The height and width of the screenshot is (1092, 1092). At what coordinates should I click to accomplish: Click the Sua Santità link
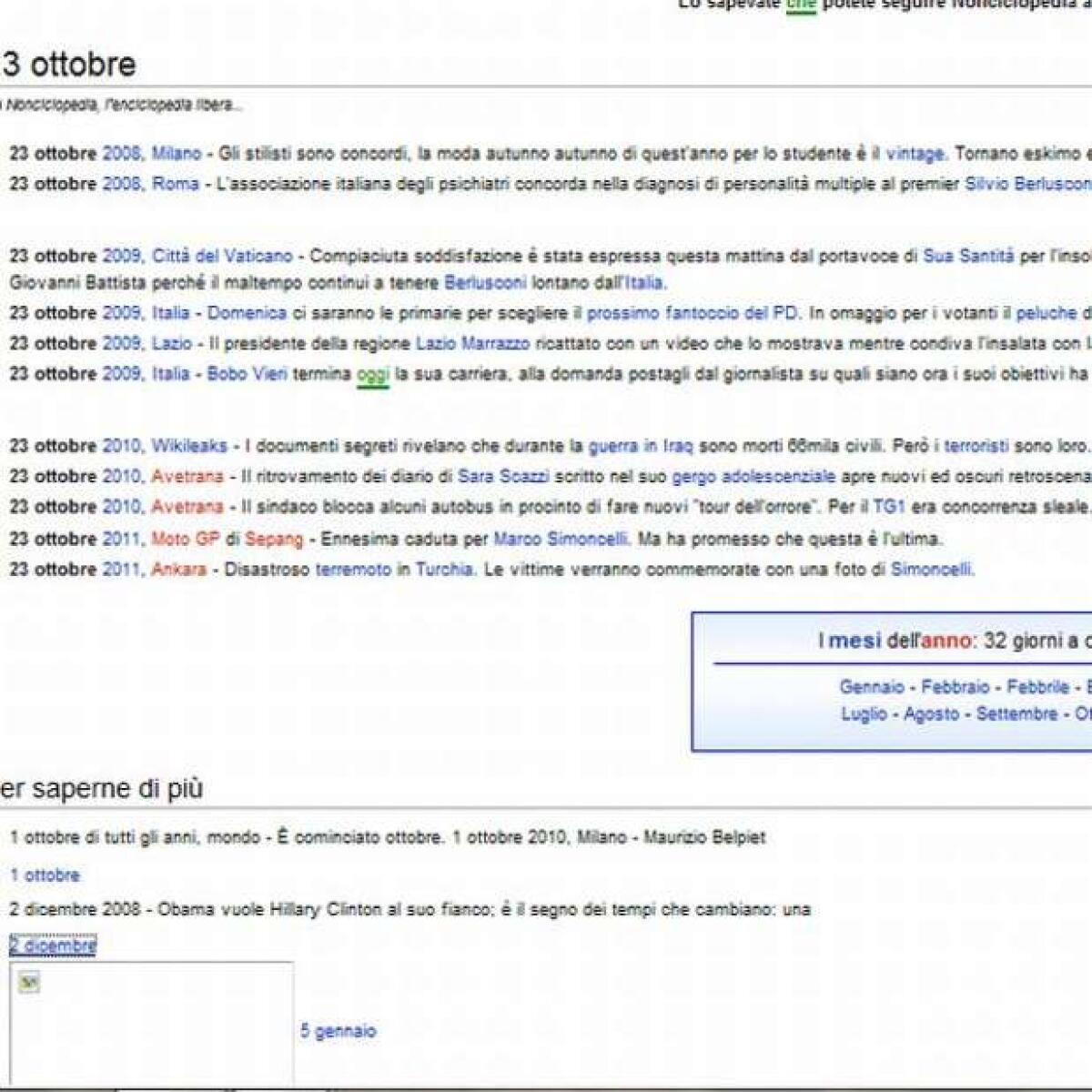(x=968, y=257)
